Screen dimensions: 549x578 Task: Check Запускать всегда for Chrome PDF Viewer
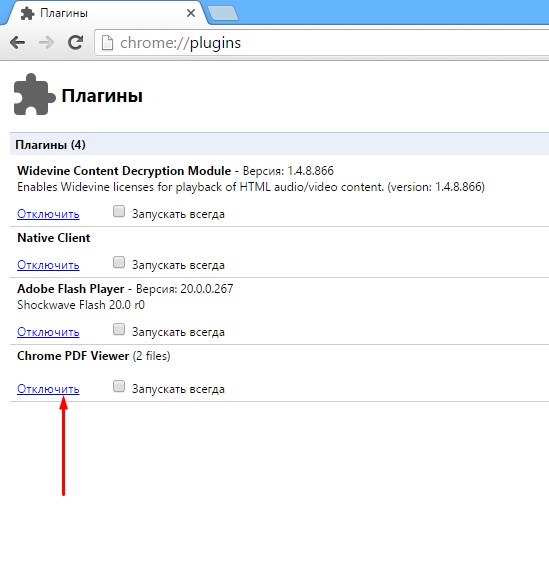[119, 387]
